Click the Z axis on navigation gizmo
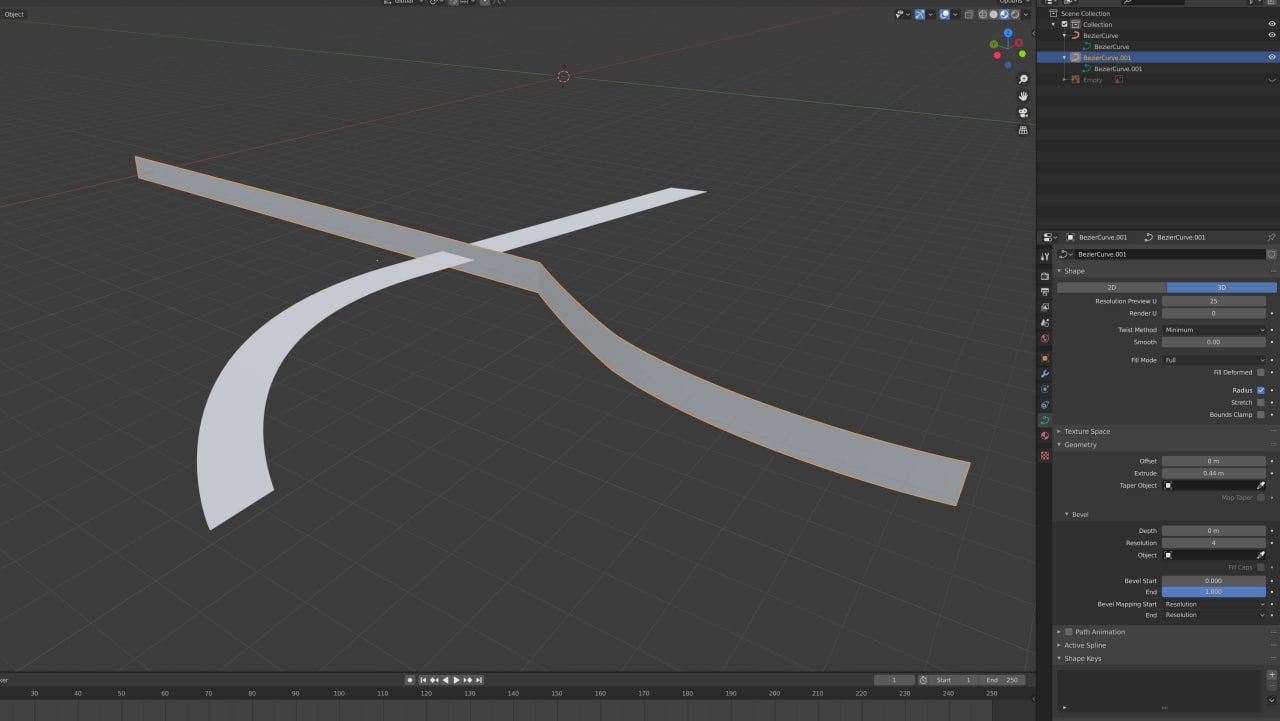This screenshot has height=721, width=1280. [x=1007, y=32]
